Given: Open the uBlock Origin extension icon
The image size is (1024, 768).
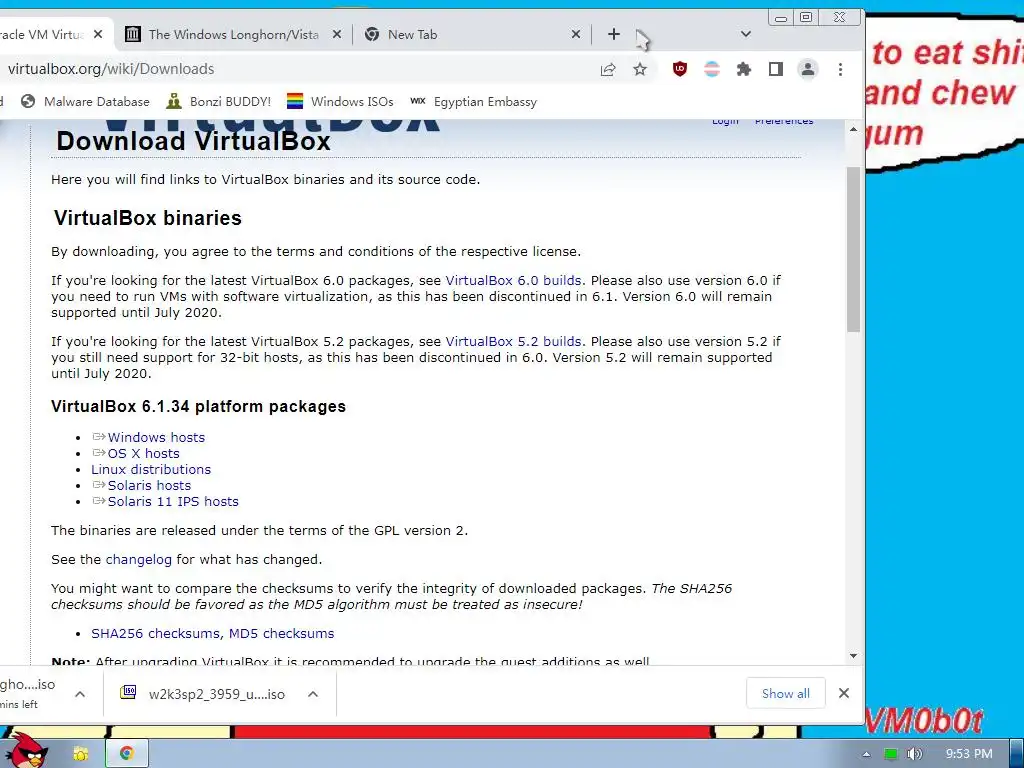Looking at the screenshot, I should coord(679,69).
